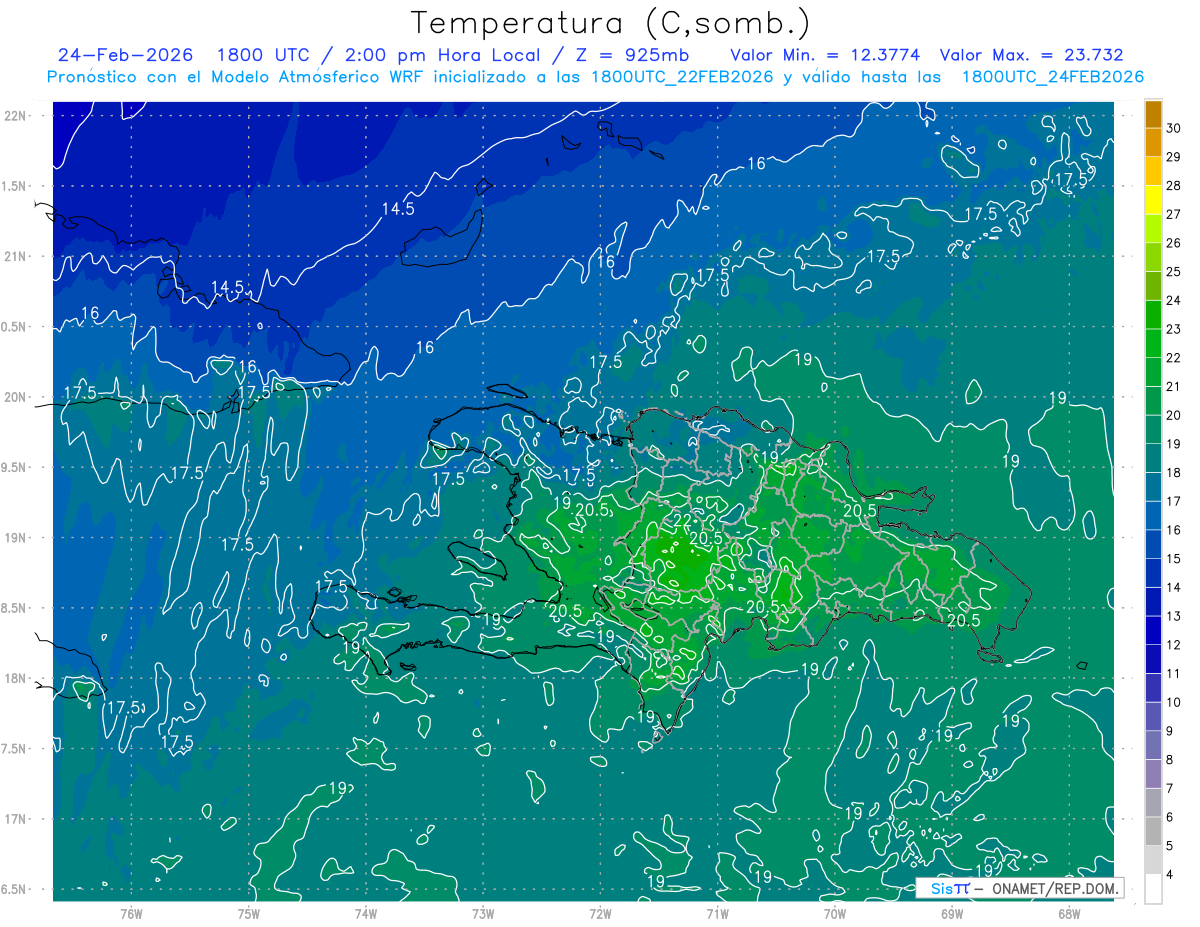Click the colorbar legend label '29'
The height and width of the screenshot is (927, 1200).
pos(1173,157)
